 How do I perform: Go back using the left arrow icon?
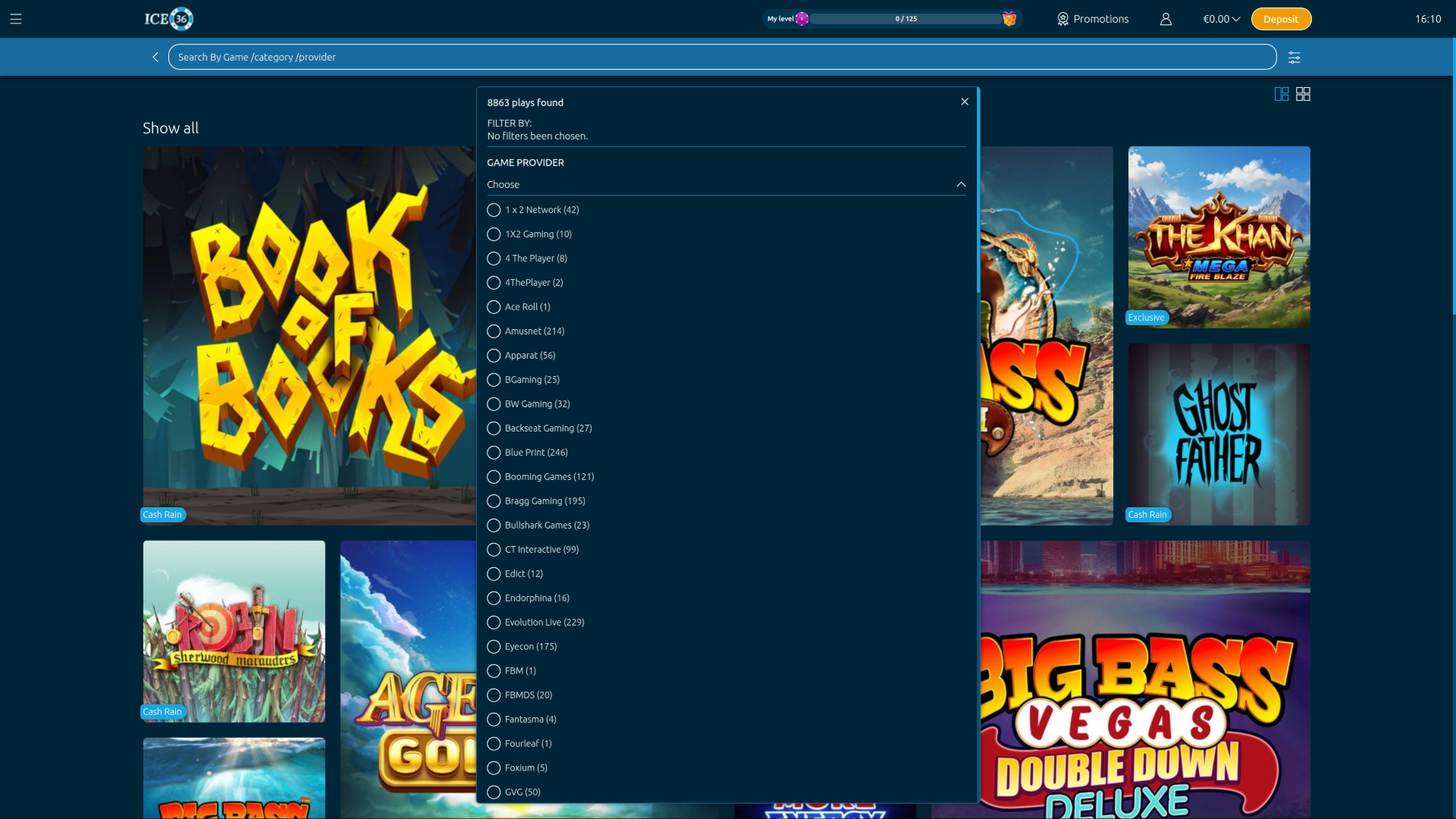(x=155, y=58)
